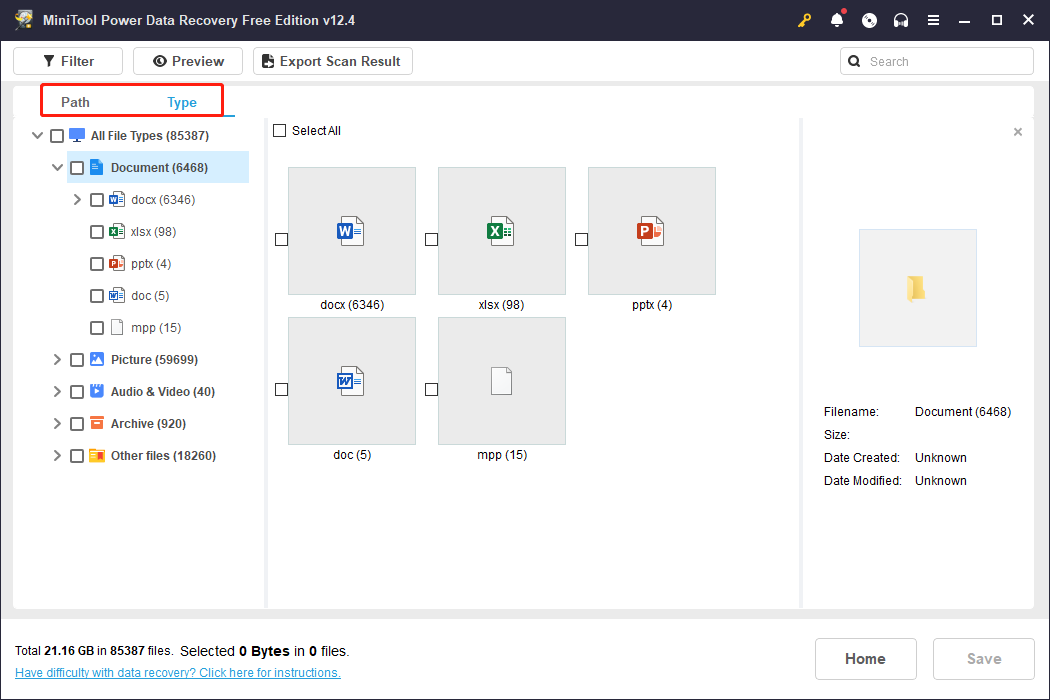Click the Other files category icon
Image resolution: width=1050 pixels, height=700 pixels.
pos(96,456)
